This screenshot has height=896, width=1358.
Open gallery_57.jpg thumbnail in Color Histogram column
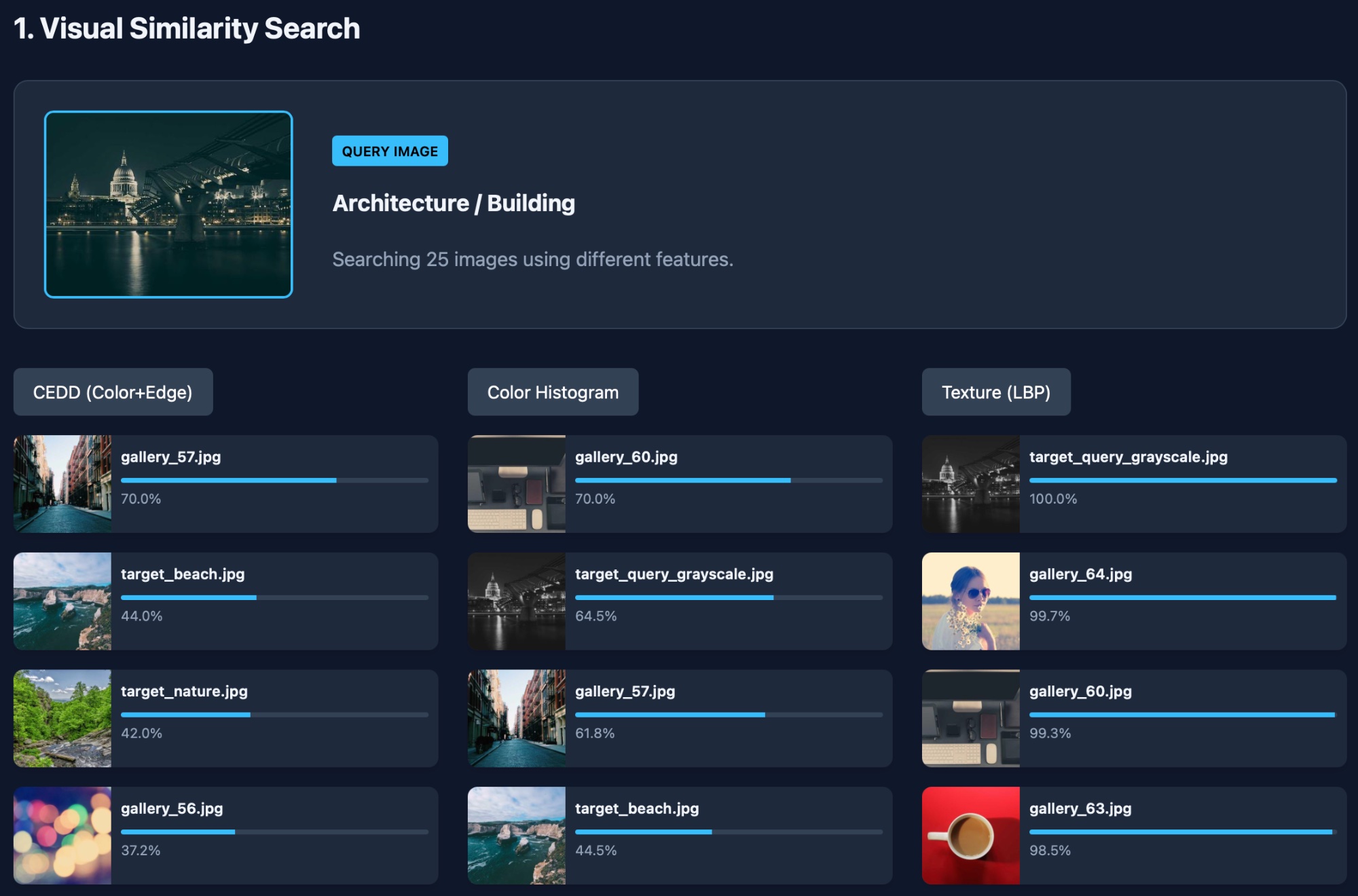[517, 719]
